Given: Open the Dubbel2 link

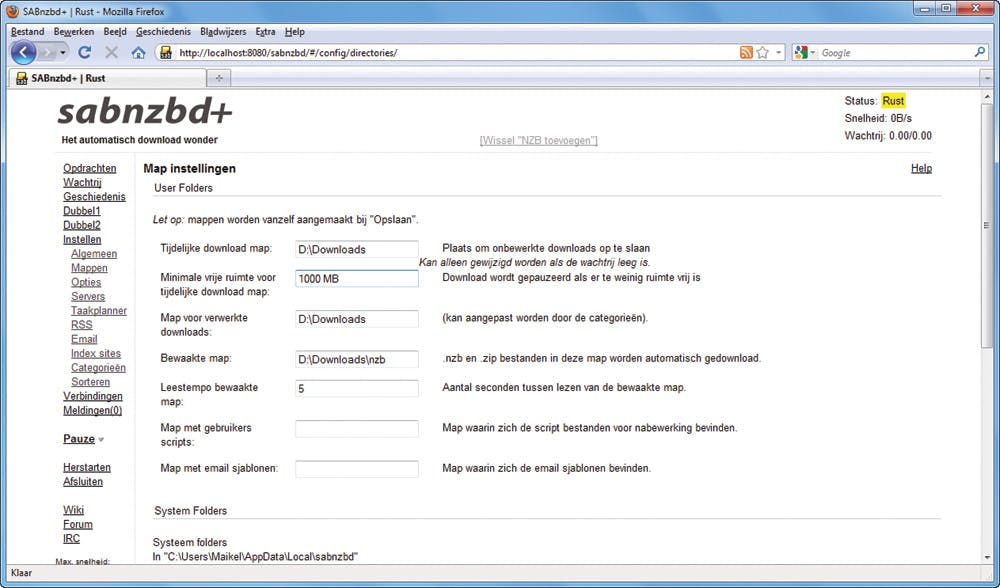Looking at the screenshot, I should pos(82,225).
